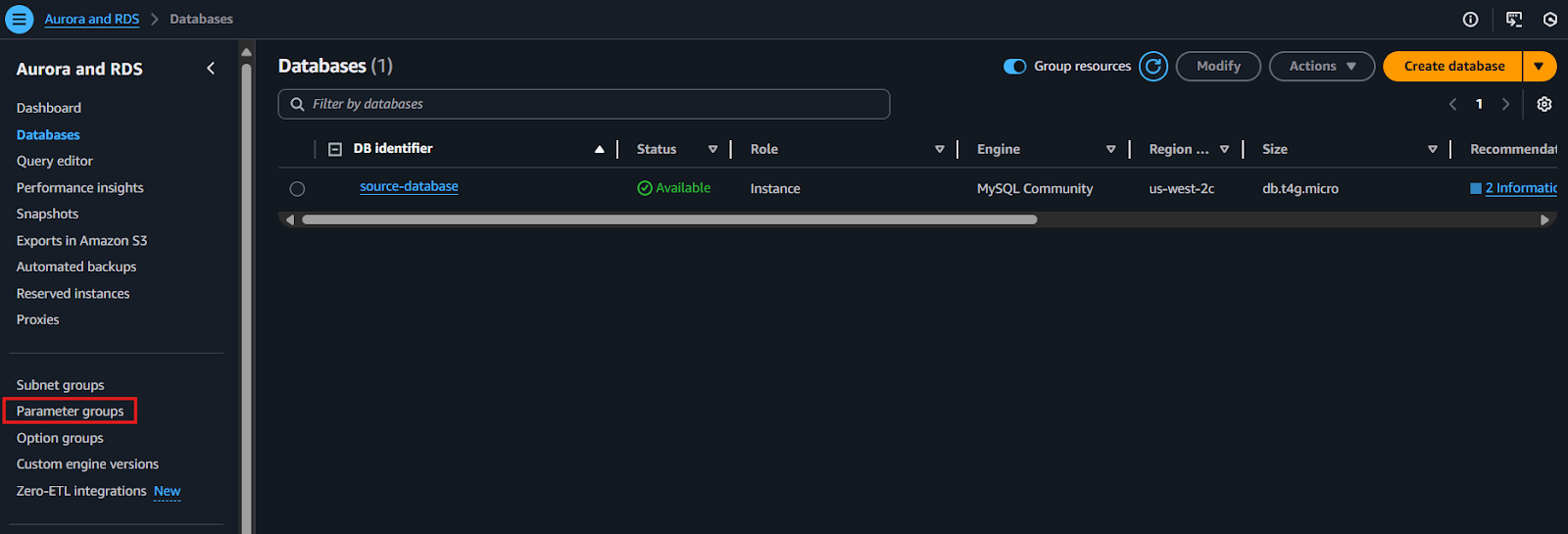The height and width of the screenshot is (534, 1568).
Task: Open the 2 Informational recommendations link
Action: tap(1521, 188)
